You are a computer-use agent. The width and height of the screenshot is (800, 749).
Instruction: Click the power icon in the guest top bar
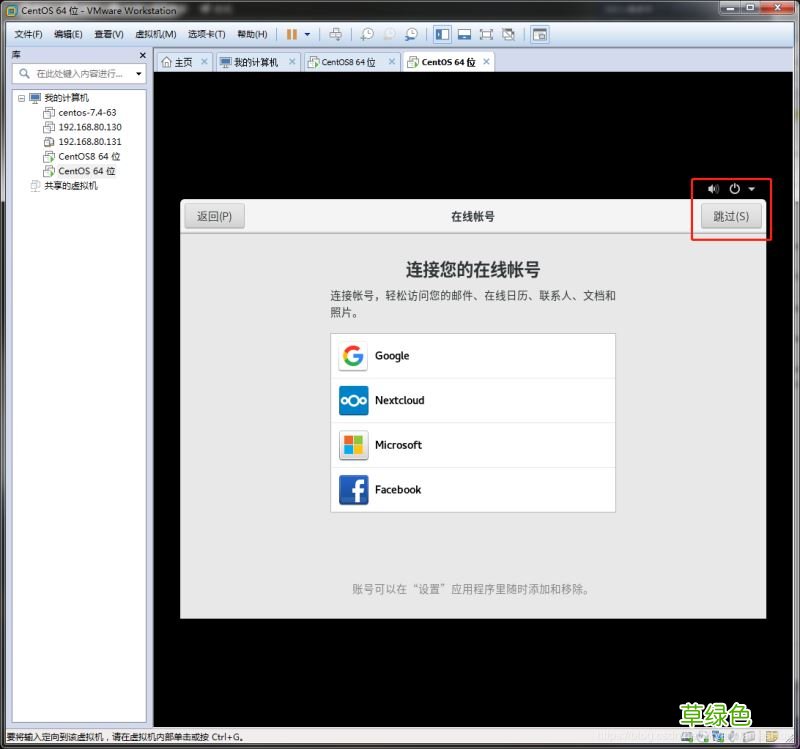point(734,189)
